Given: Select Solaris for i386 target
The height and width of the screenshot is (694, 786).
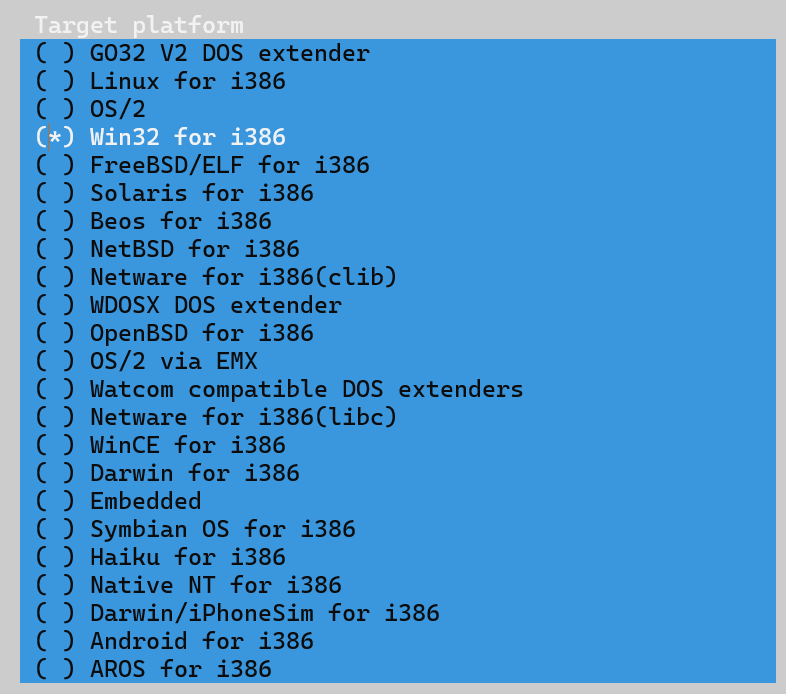Looking at the screenshot, I should (x=174, y=194).
